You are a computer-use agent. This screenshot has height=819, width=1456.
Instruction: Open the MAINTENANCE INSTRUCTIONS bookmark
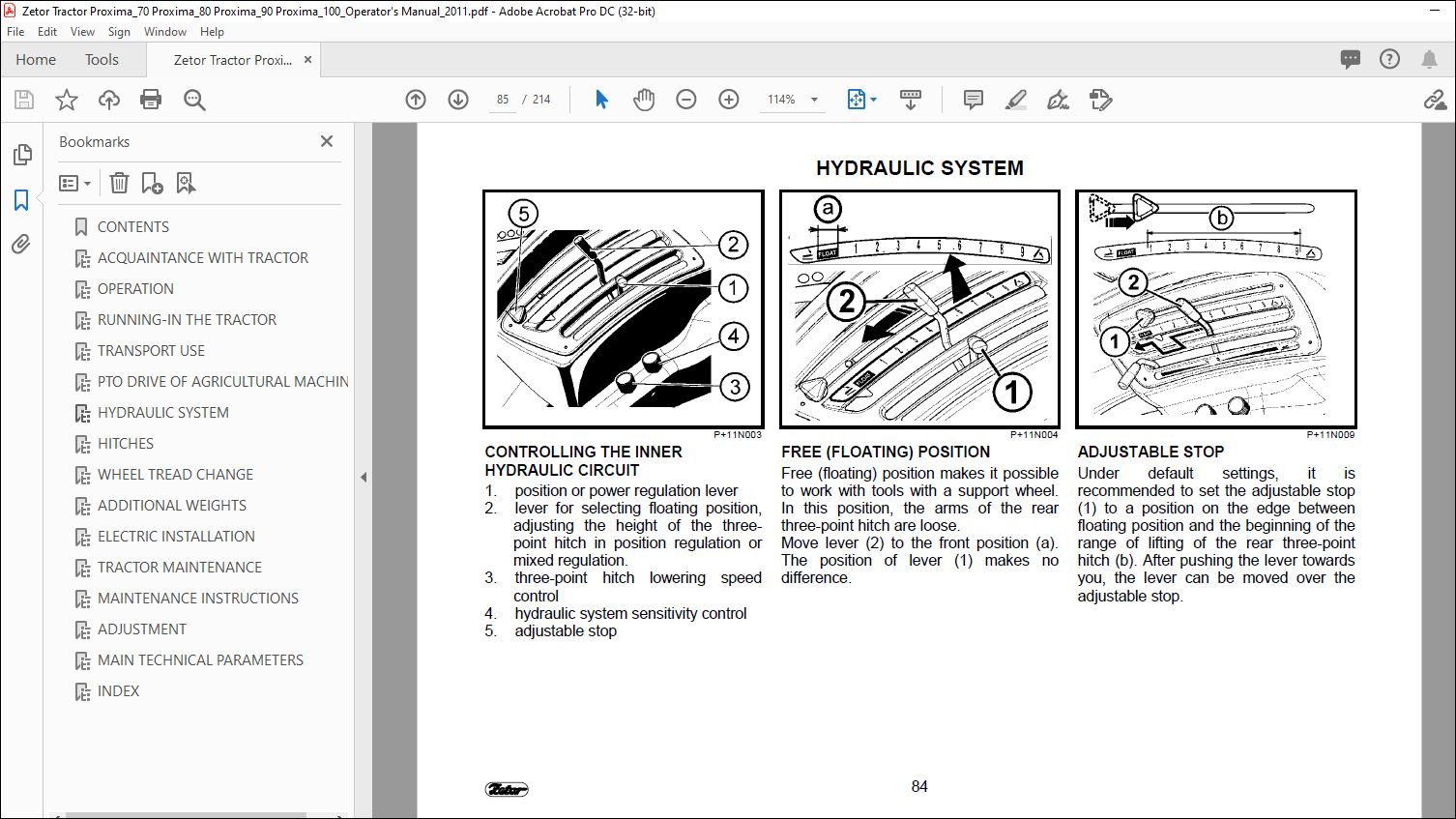[x=198, y=598]
